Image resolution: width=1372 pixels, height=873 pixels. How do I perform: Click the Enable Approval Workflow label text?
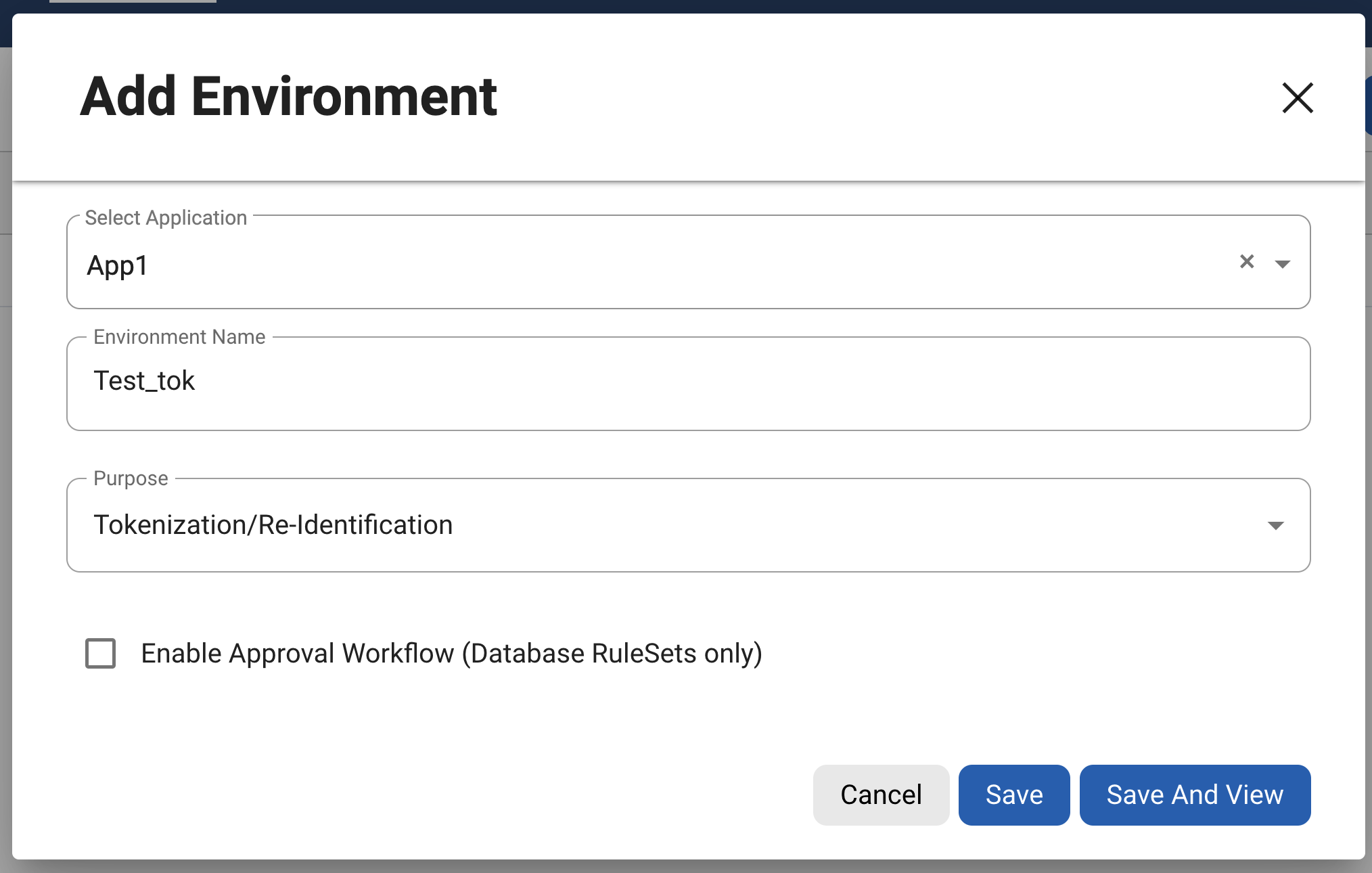[x=451, y=654]
